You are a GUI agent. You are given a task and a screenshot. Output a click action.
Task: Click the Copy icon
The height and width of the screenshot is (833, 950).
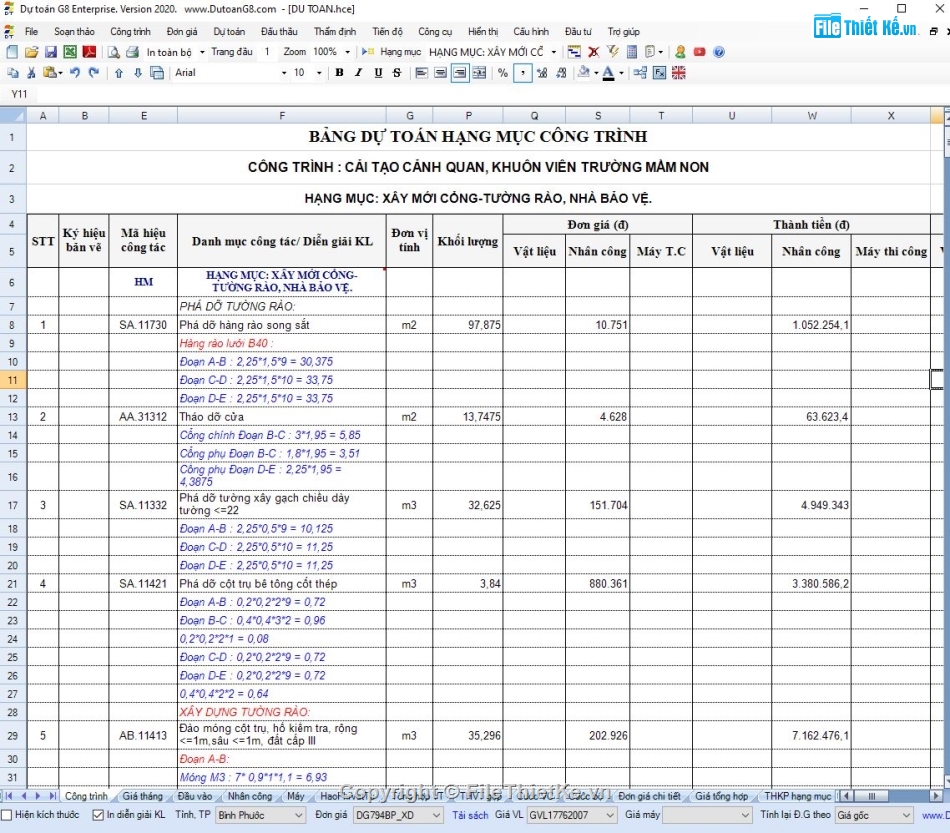click(x=12, y=73)
